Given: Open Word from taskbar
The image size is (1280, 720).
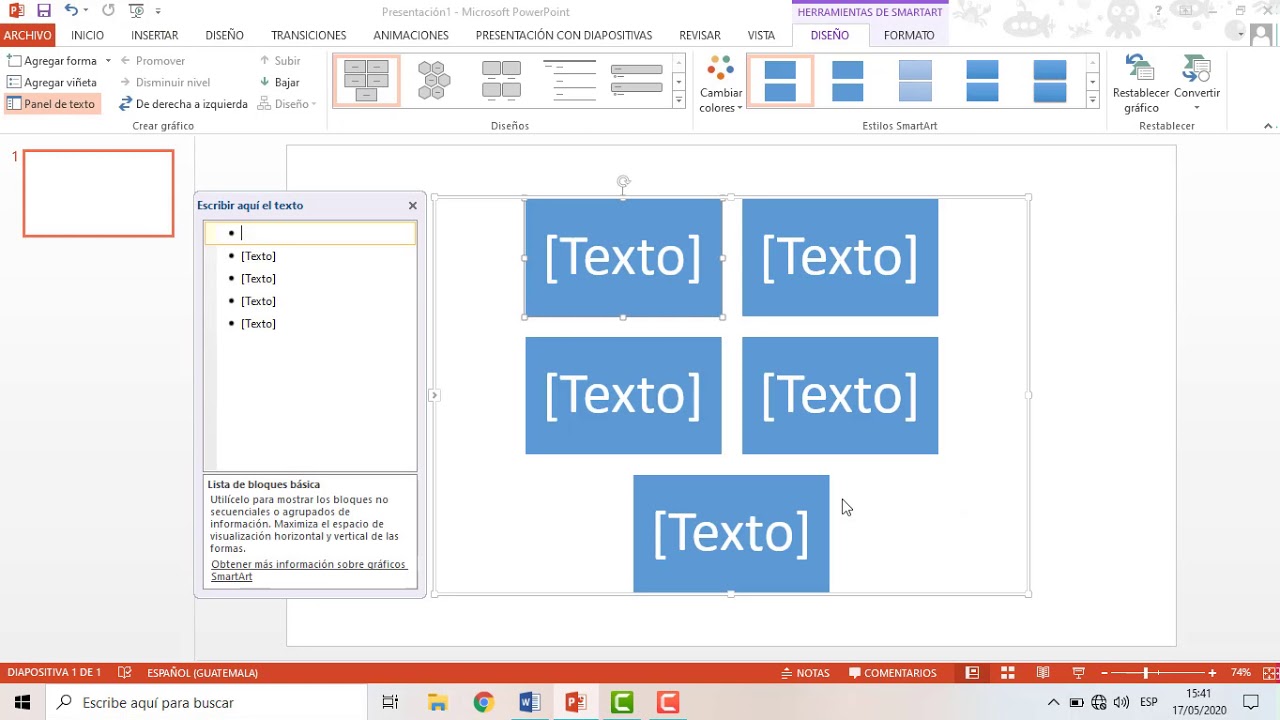Looking at the screenshot, I should [x=529, y=703].
